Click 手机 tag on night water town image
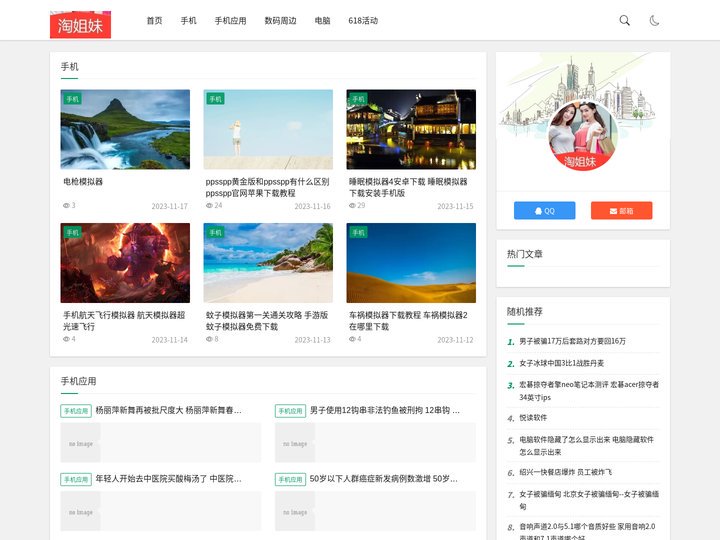The height and width of the screenshot is (540, 720). point(358,99)
